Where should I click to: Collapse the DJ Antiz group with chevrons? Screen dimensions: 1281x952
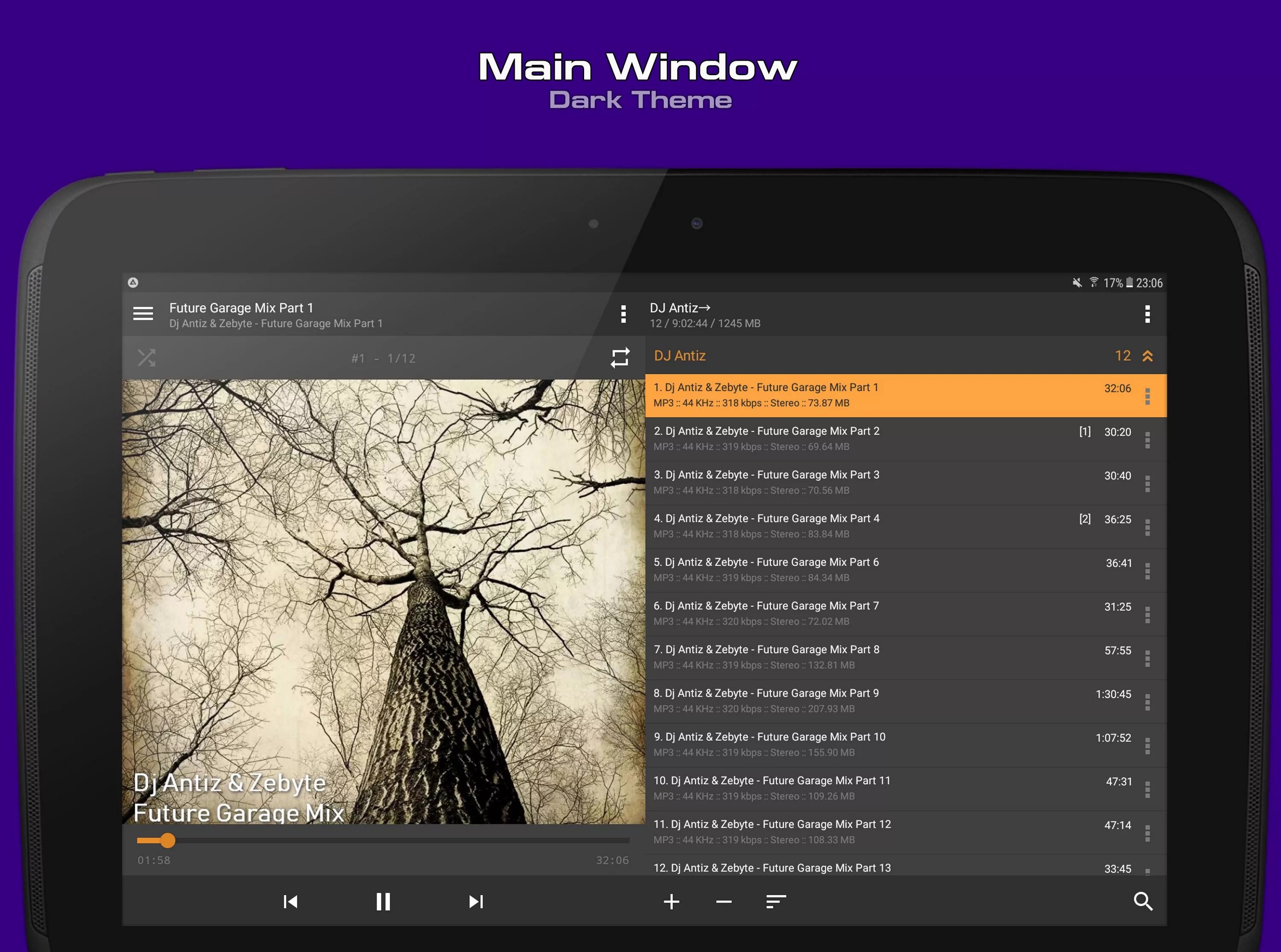click(x=1147, y=356)
